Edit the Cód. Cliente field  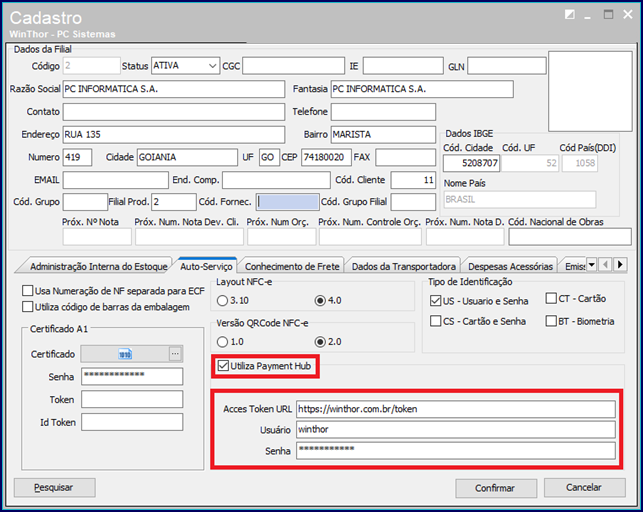pyautogui.click(x=413, y=180)
